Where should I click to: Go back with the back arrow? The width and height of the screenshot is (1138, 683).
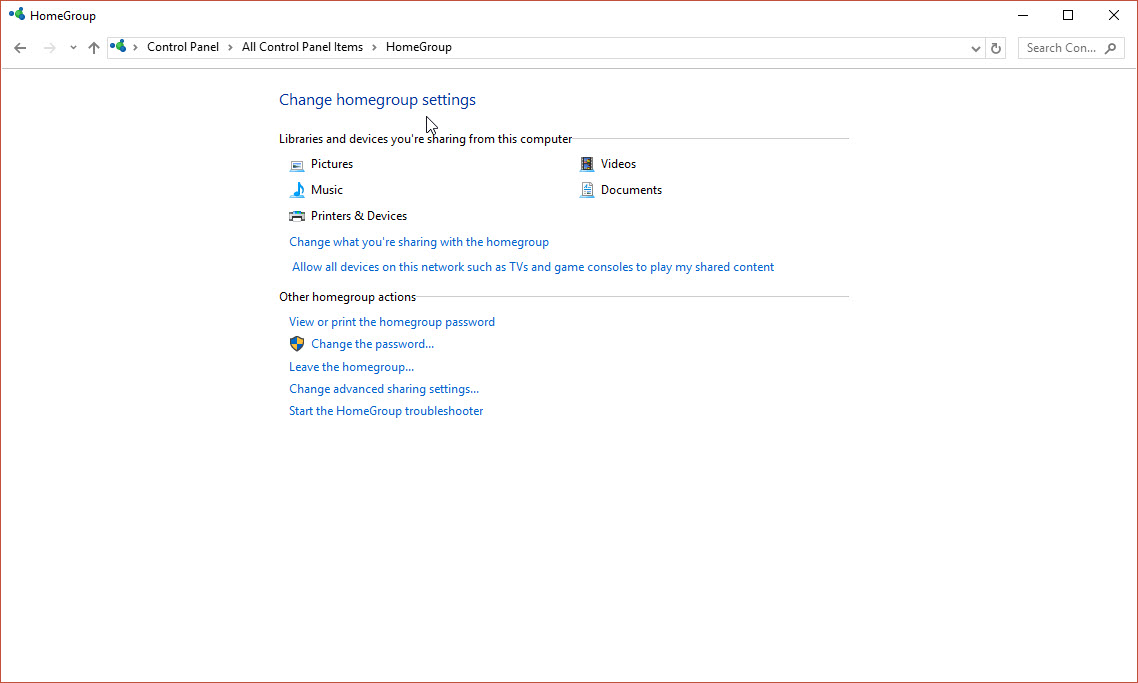click(20, 48)
